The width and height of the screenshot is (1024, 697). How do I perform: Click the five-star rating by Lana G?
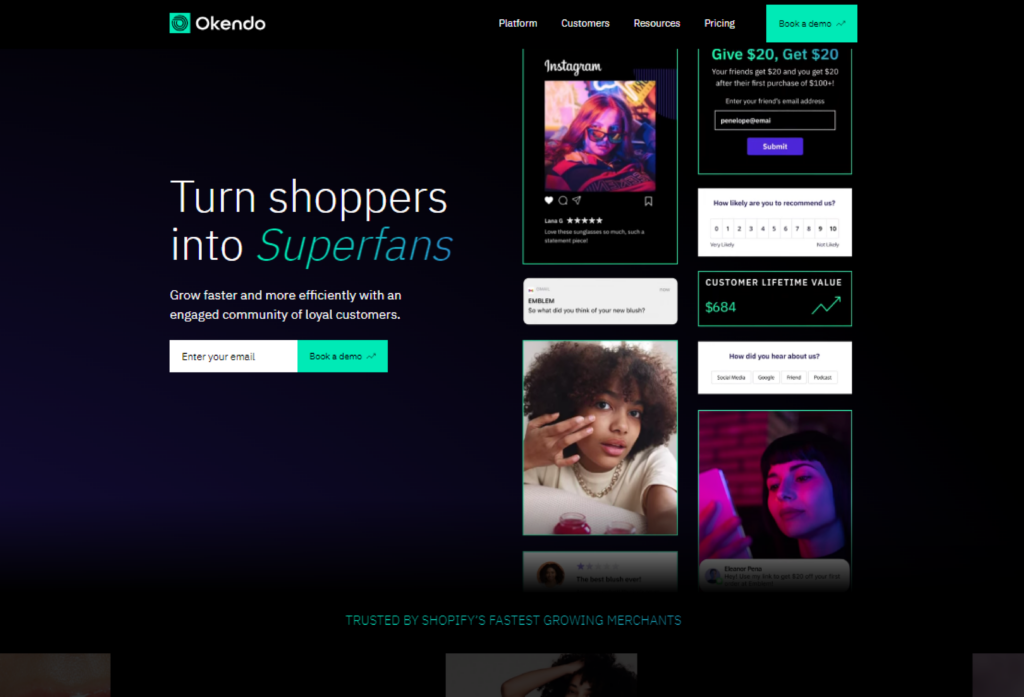click(x=584, y=221)
